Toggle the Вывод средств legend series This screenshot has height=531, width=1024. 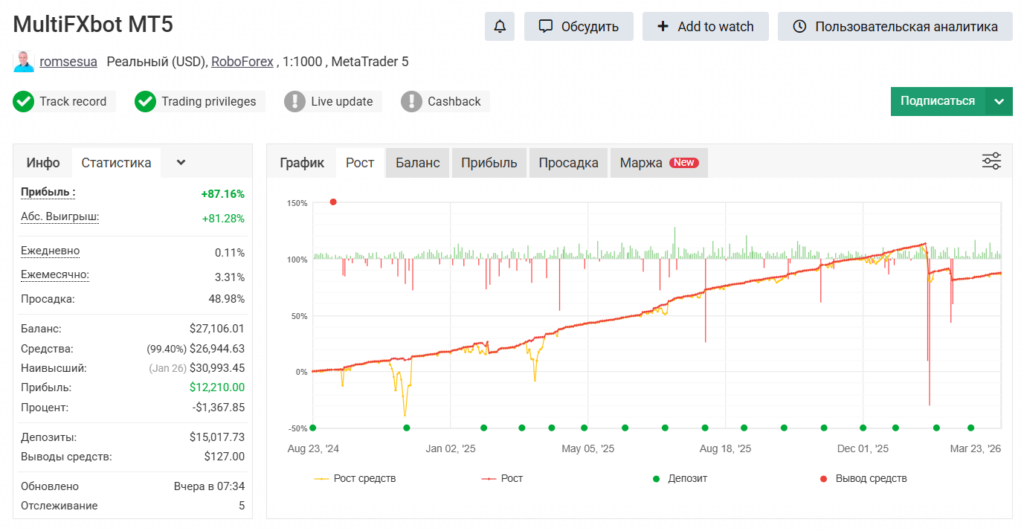pos(862,479)
